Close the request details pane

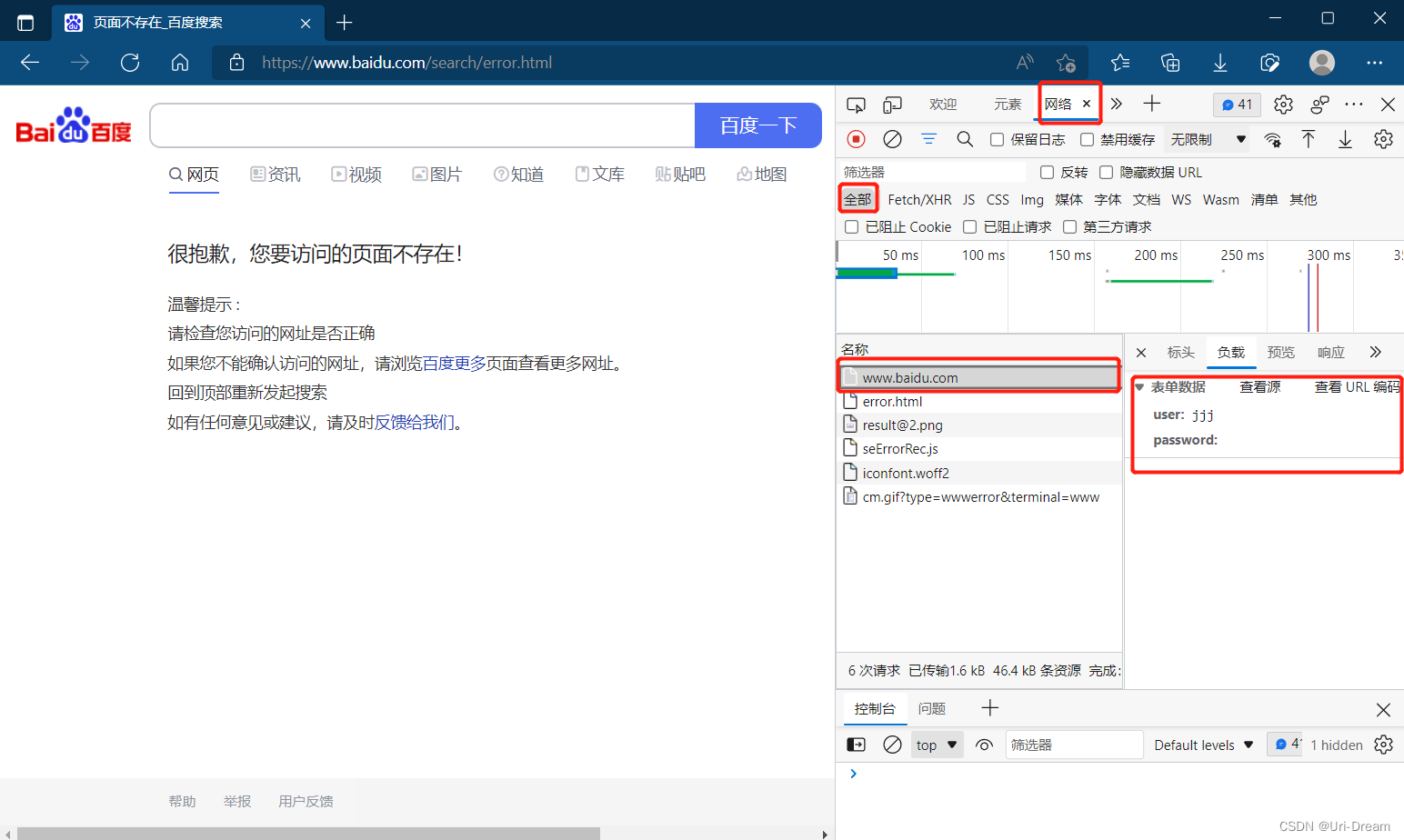[1141, 352]
